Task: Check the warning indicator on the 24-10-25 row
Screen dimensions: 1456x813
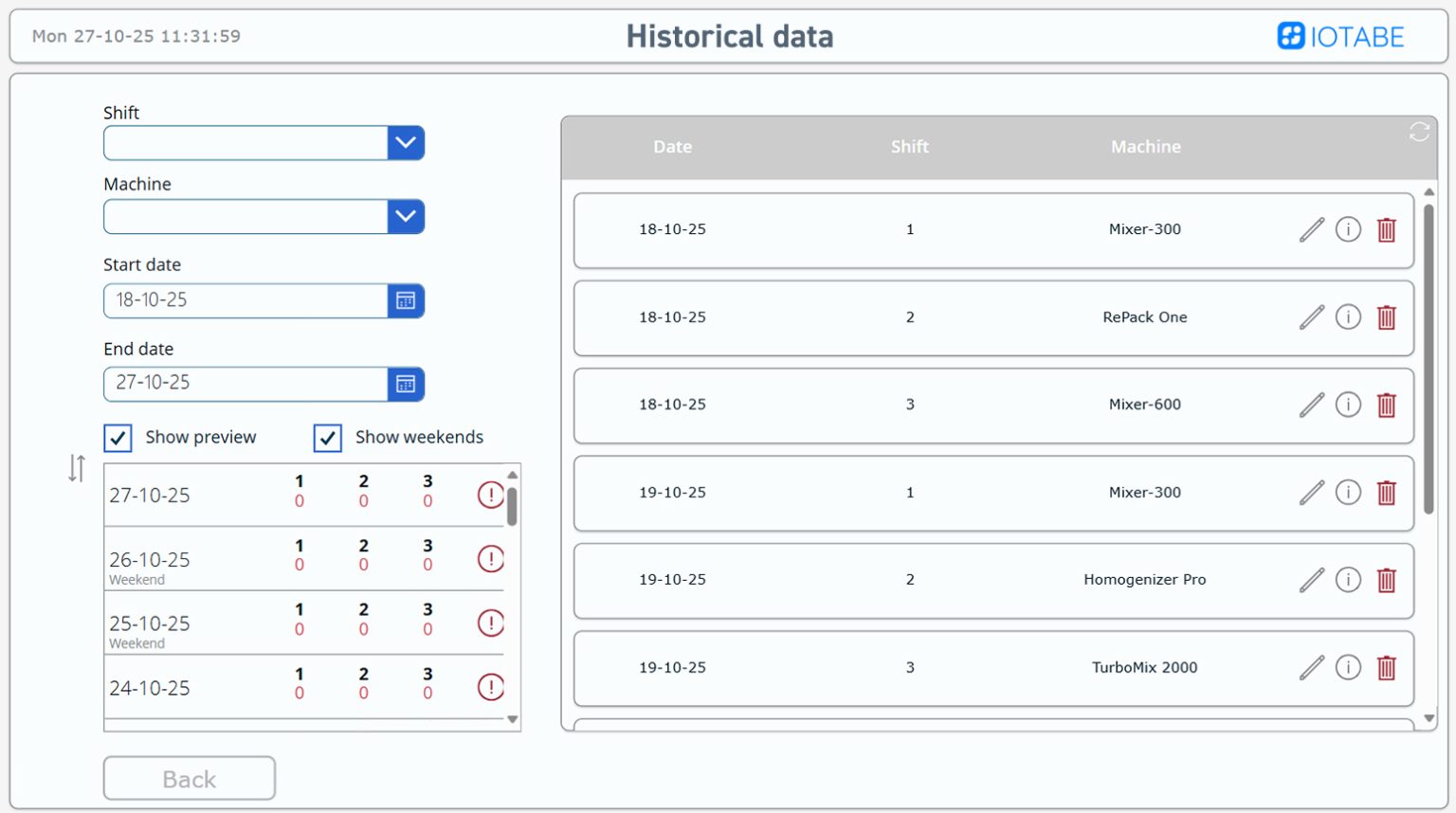Action: click(490, 688)
